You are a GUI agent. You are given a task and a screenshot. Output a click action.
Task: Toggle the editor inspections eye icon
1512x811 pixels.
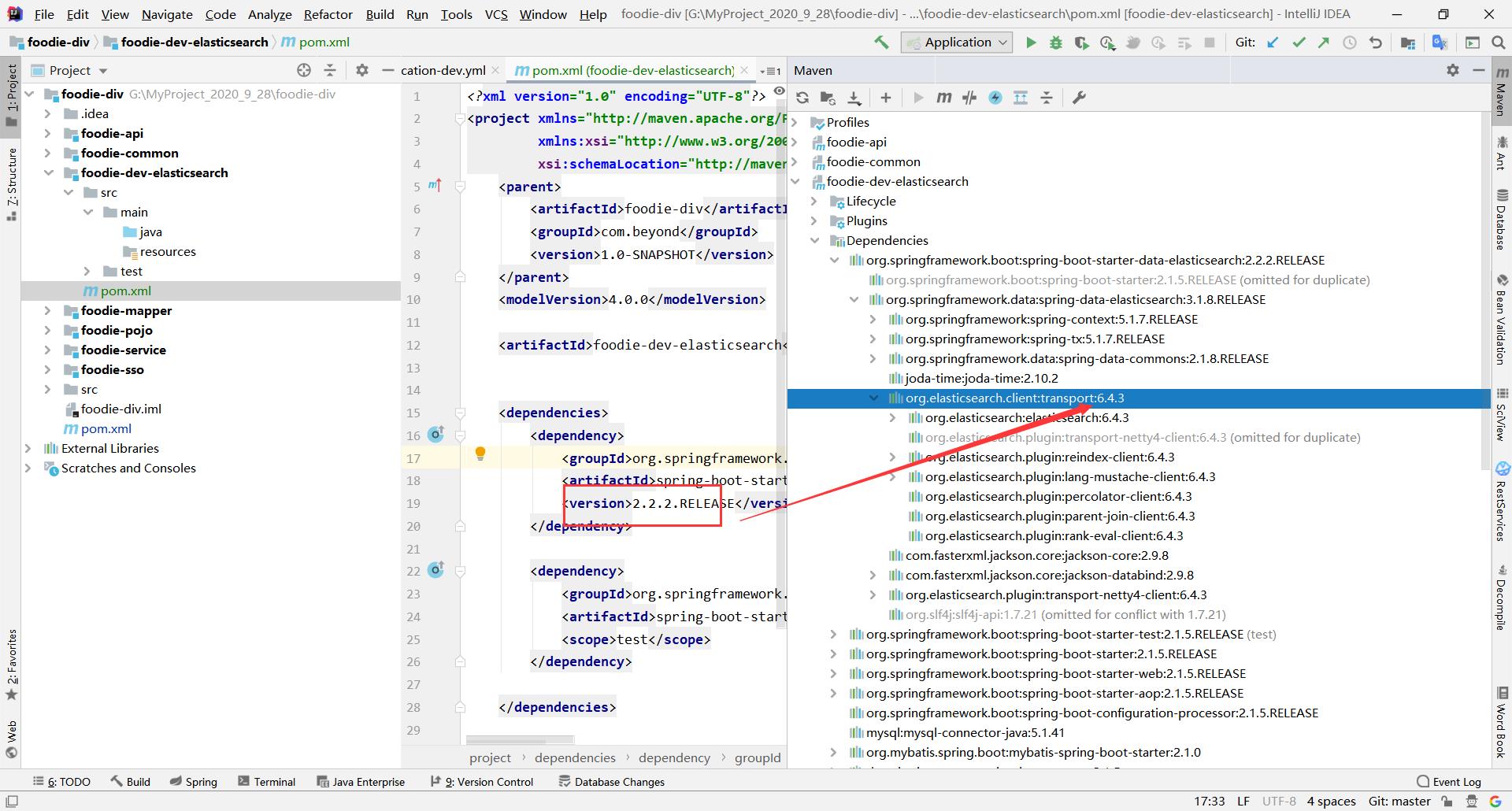coord(779,92)
